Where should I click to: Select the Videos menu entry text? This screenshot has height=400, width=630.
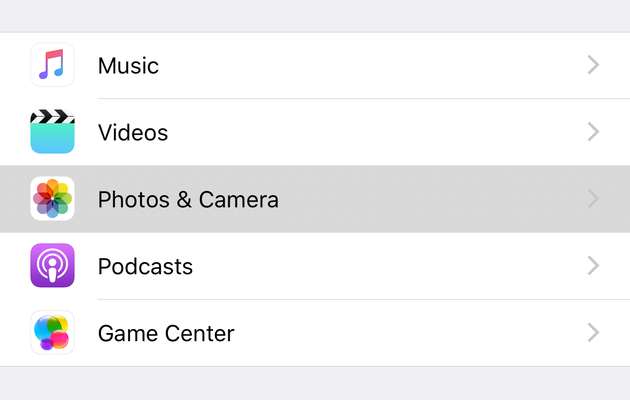coord(133,133)
